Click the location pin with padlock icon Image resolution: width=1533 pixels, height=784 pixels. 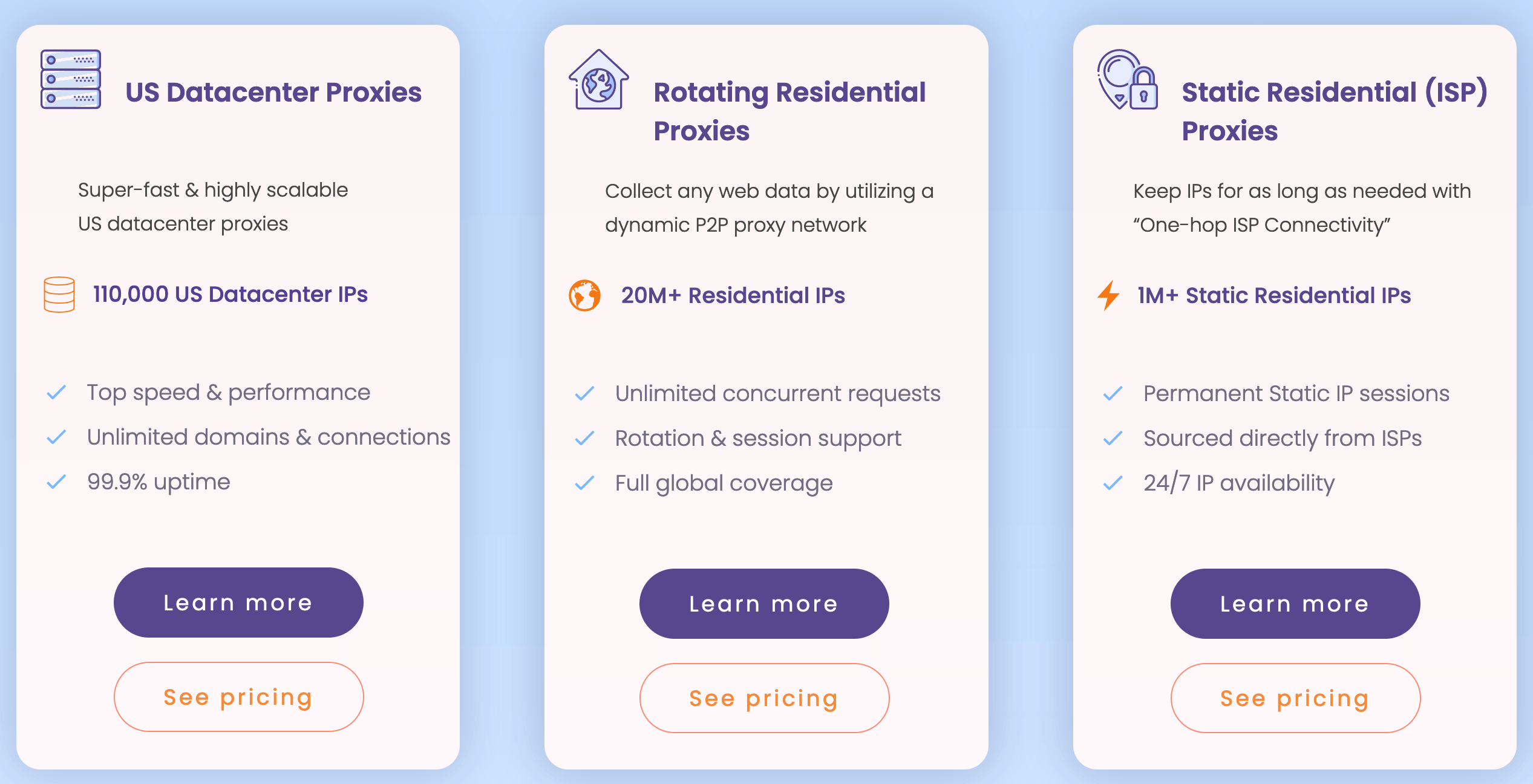click(x=1128, y=79)
